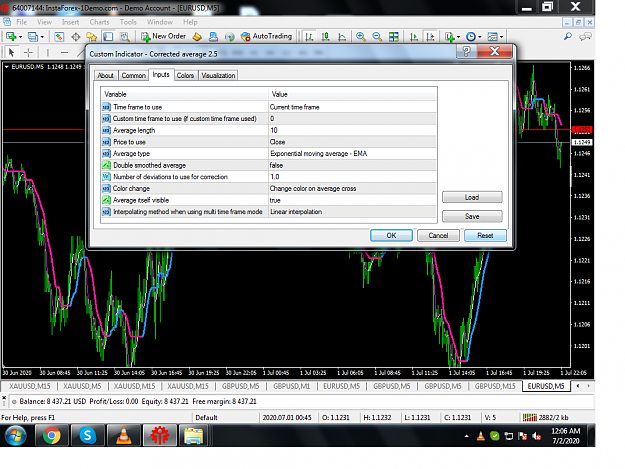Click the connection status 2882/2 kb indicator
Screen dimensions: 625x469
(545, 418)
